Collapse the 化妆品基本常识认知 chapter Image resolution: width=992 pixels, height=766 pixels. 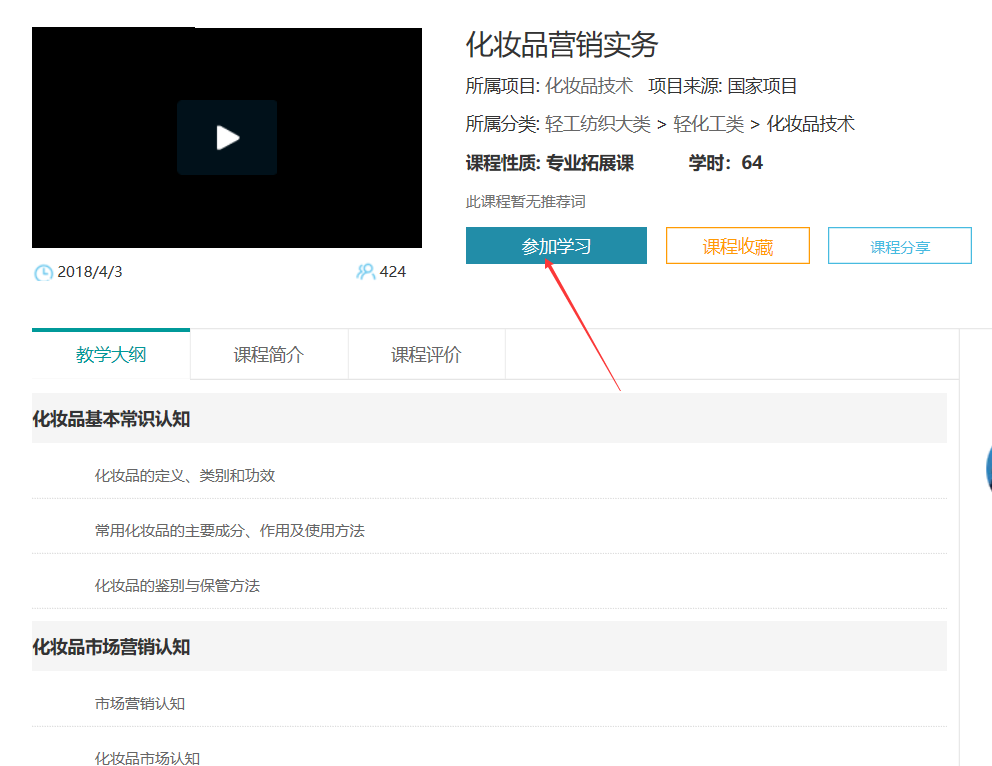(111, 419)
